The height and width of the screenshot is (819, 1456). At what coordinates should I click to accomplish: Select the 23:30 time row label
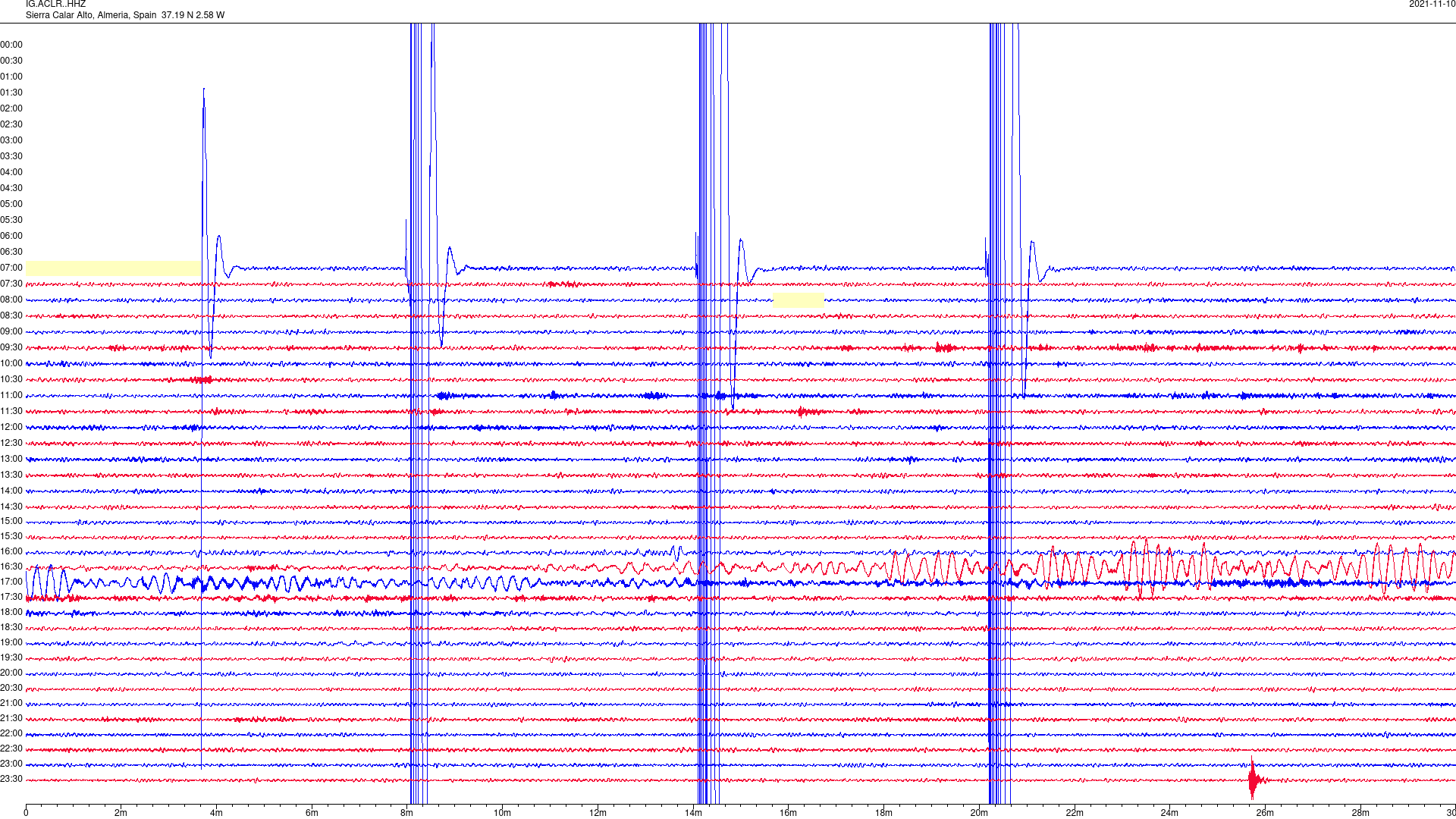(11, 779)
